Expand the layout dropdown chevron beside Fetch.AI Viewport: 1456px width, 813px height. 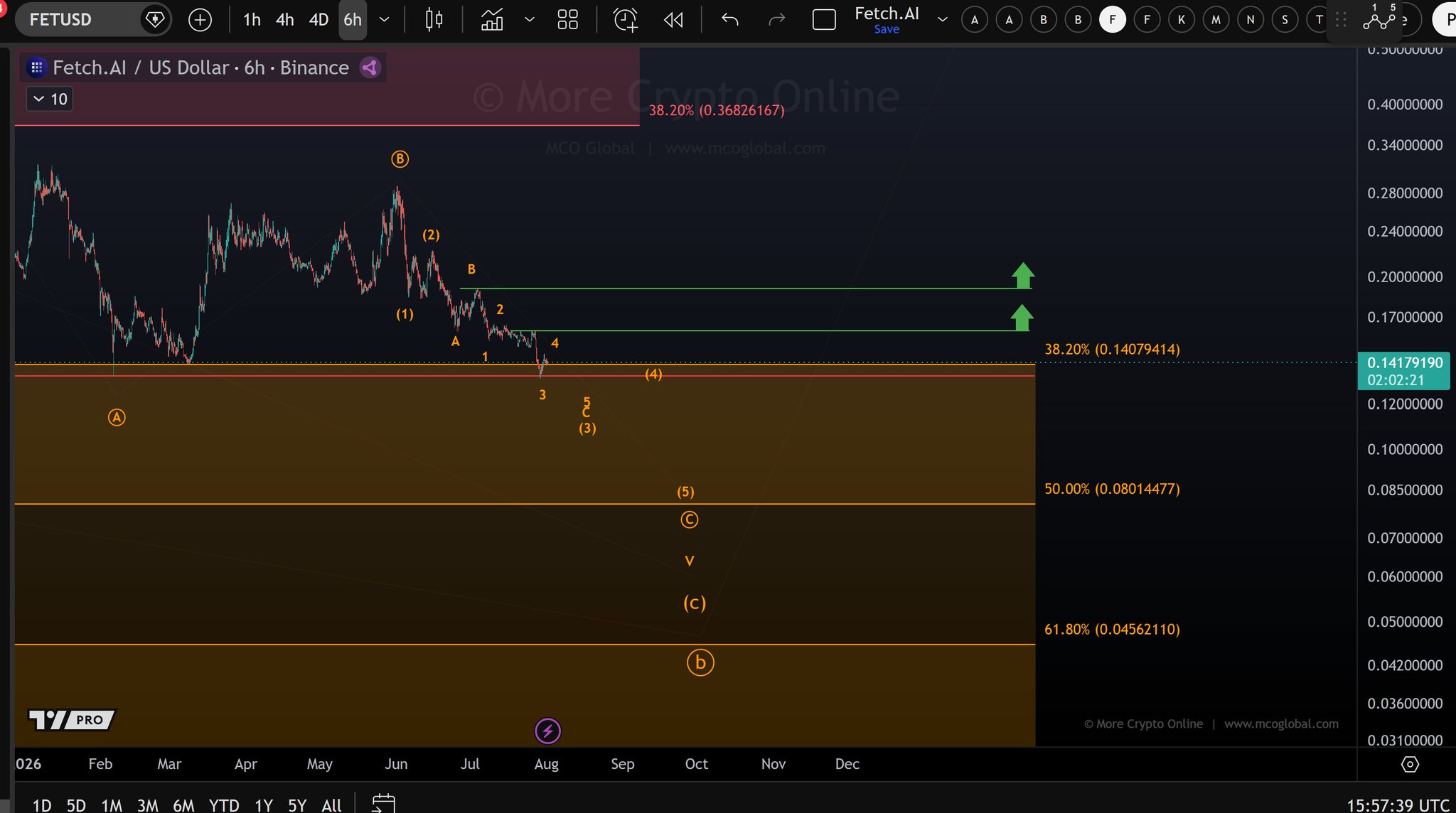(x=943, y=19)
